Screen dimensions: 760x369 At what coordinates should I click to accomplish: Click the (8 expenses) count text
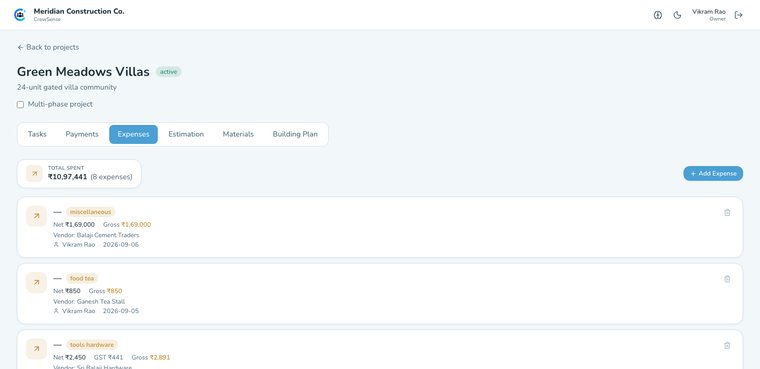click(111, 177)
